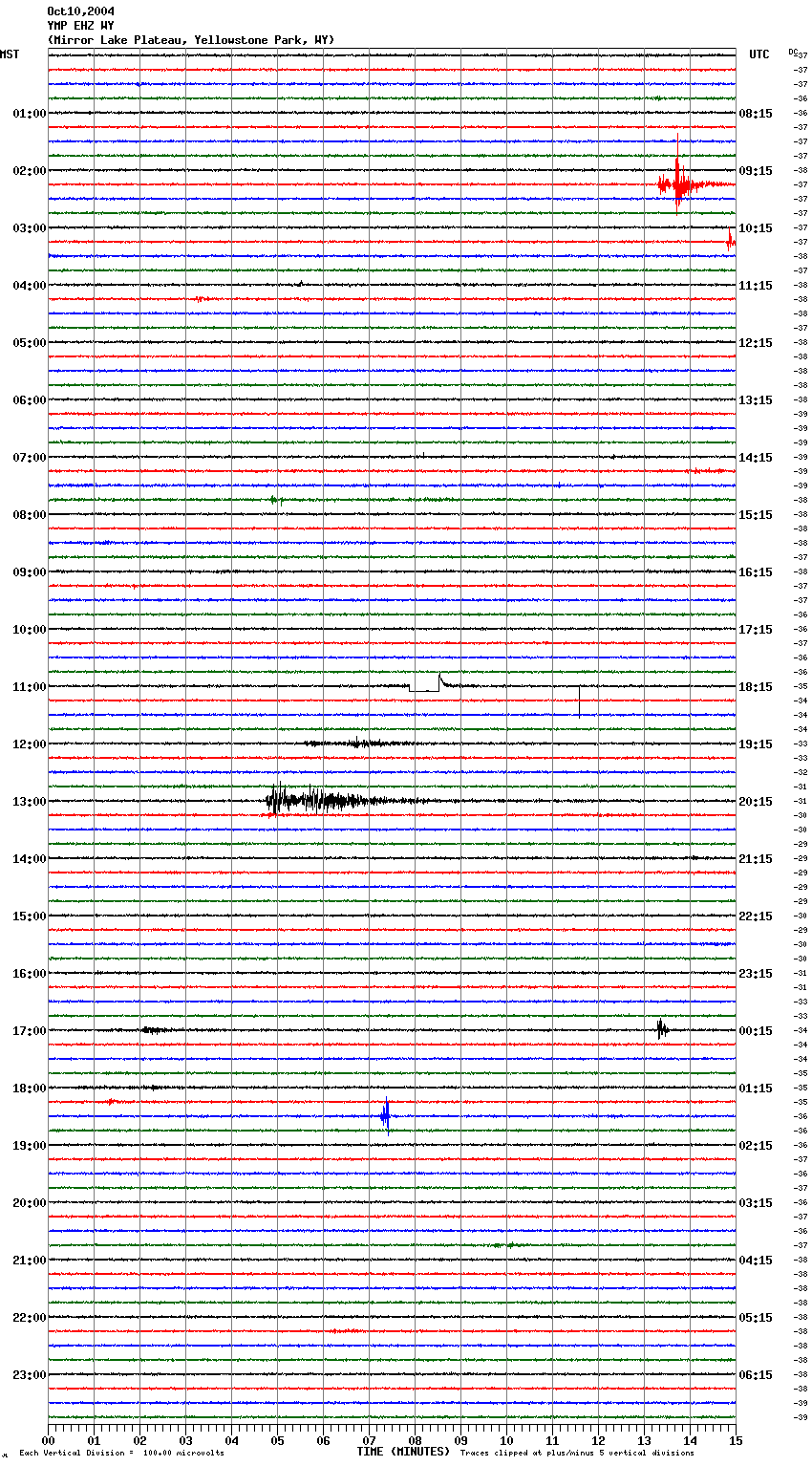Select the 22:00 MST time label

pos(29,1318)
